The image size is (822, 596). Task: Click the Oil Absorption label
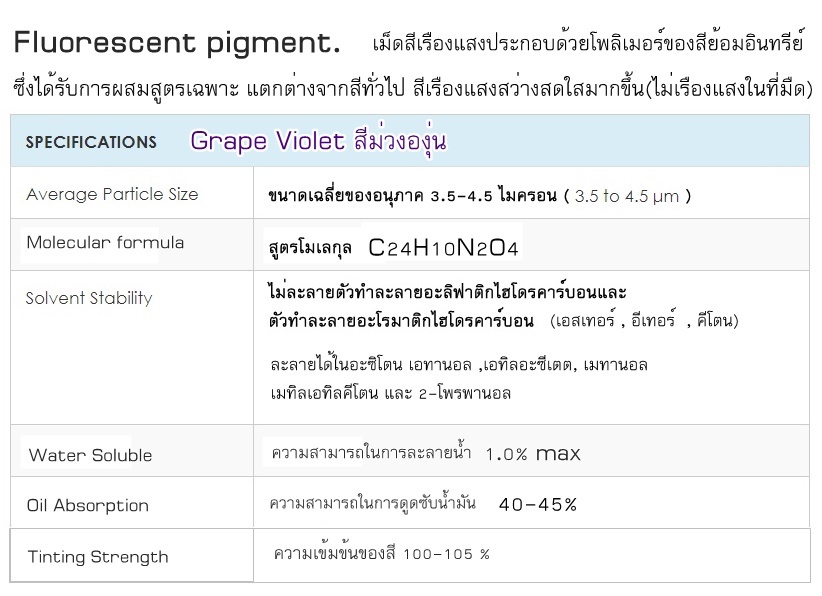click(88, 506)
